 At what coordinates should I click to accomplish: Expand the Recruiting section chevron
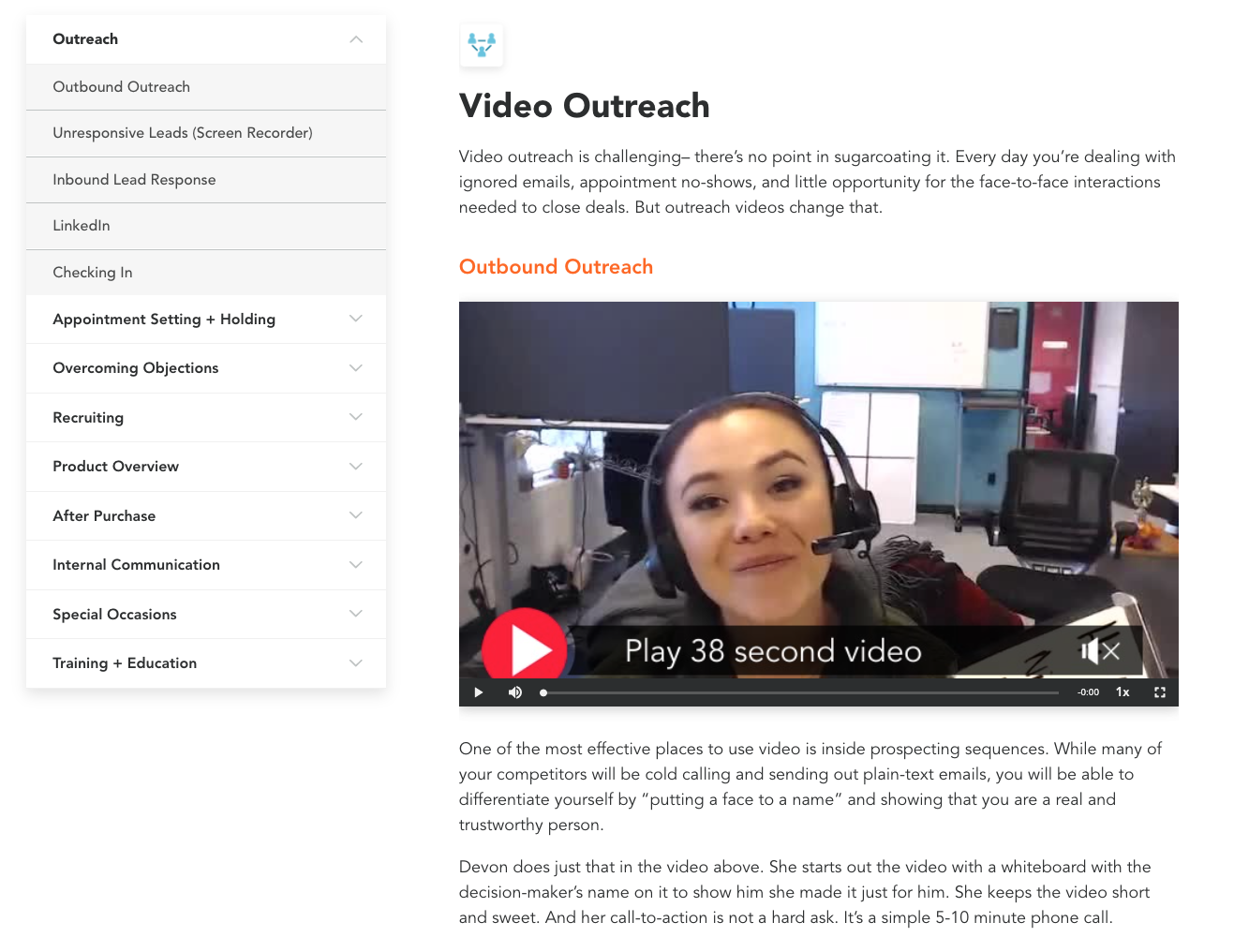[x=356, y=417]
